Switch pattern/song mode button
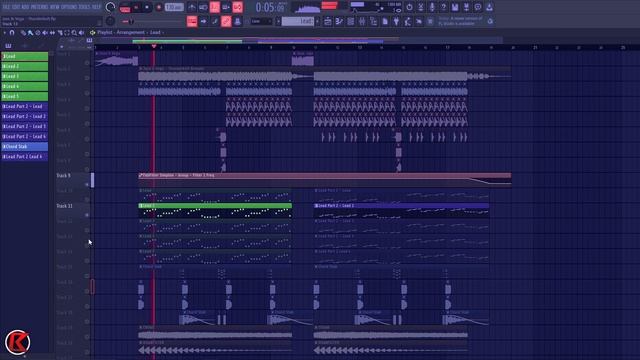The height and width of the screenshot is (360, 640). point(125,7)
